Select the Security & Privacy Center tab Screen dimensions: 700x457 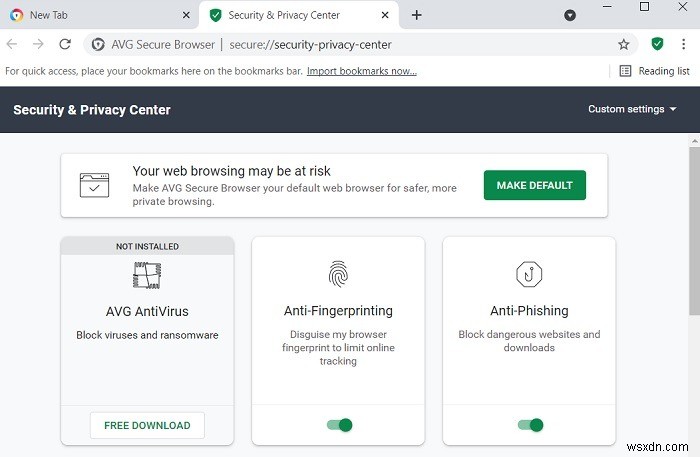click(290, 15)
